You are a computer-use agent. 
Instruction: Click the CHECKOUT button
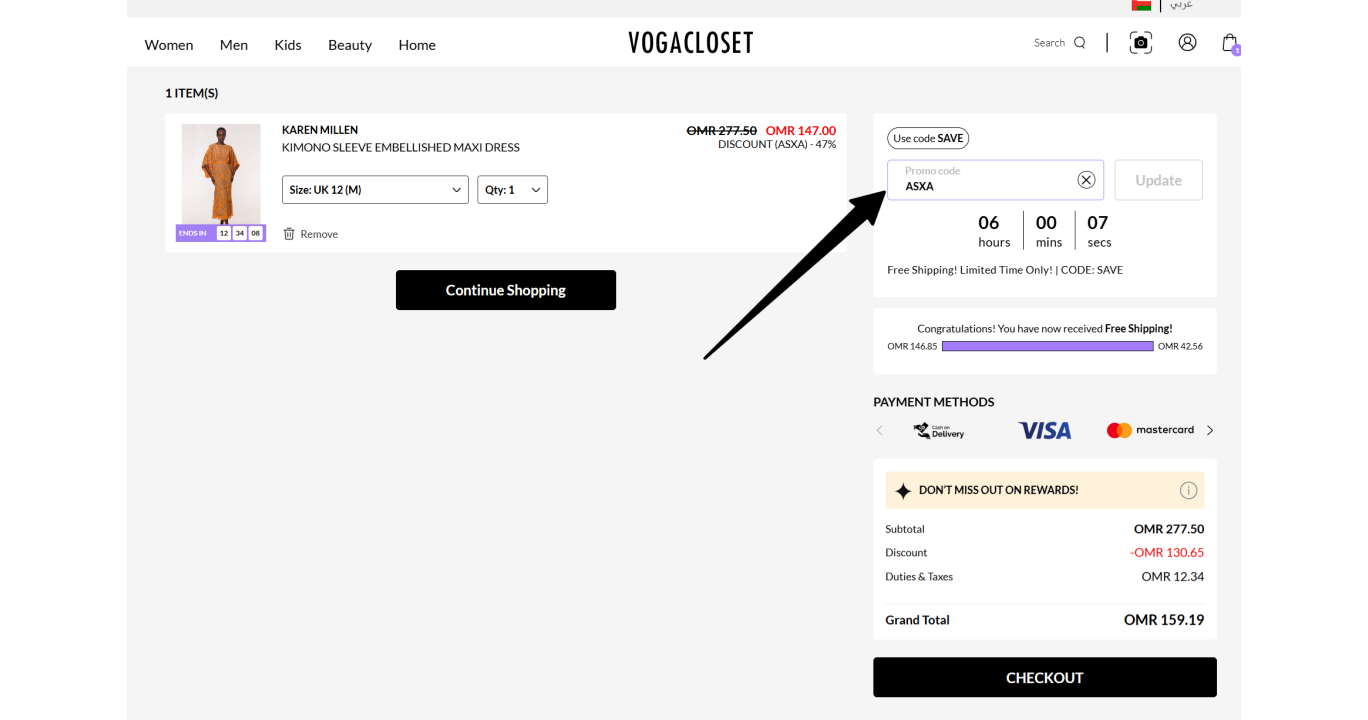[x=1045, y=677]
